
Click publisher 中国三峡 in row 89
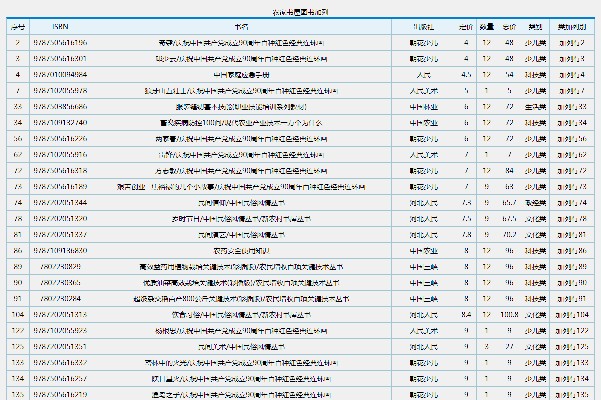click(424, 267)
